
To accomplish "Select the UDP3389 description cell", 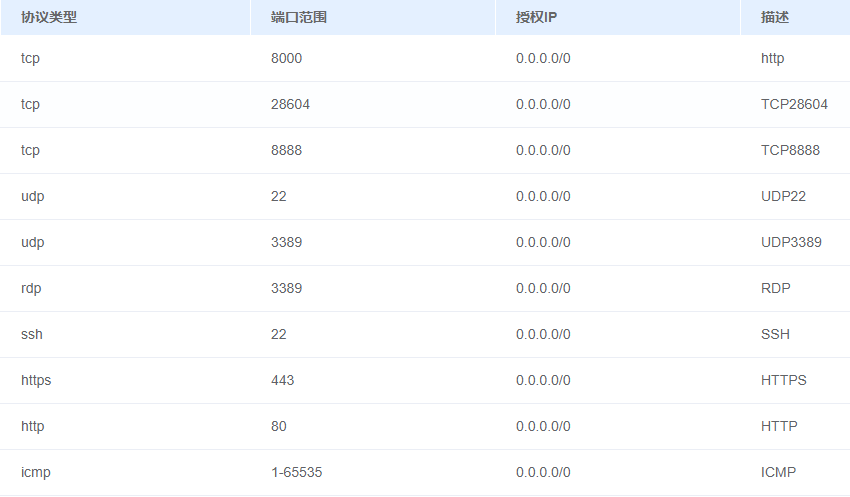I will tap(791, 242).
